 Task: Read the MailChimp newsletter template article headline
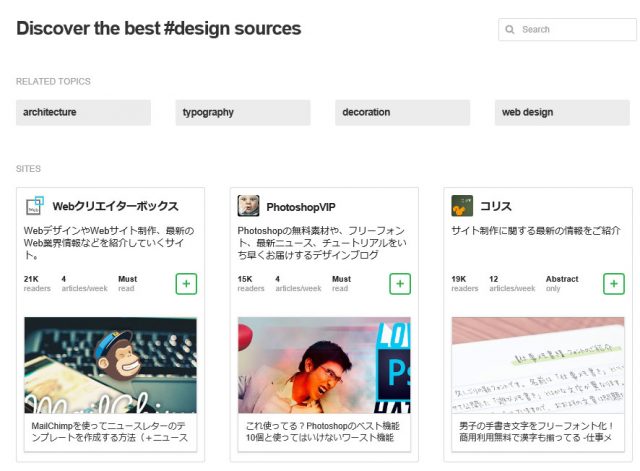coord(110,431)
